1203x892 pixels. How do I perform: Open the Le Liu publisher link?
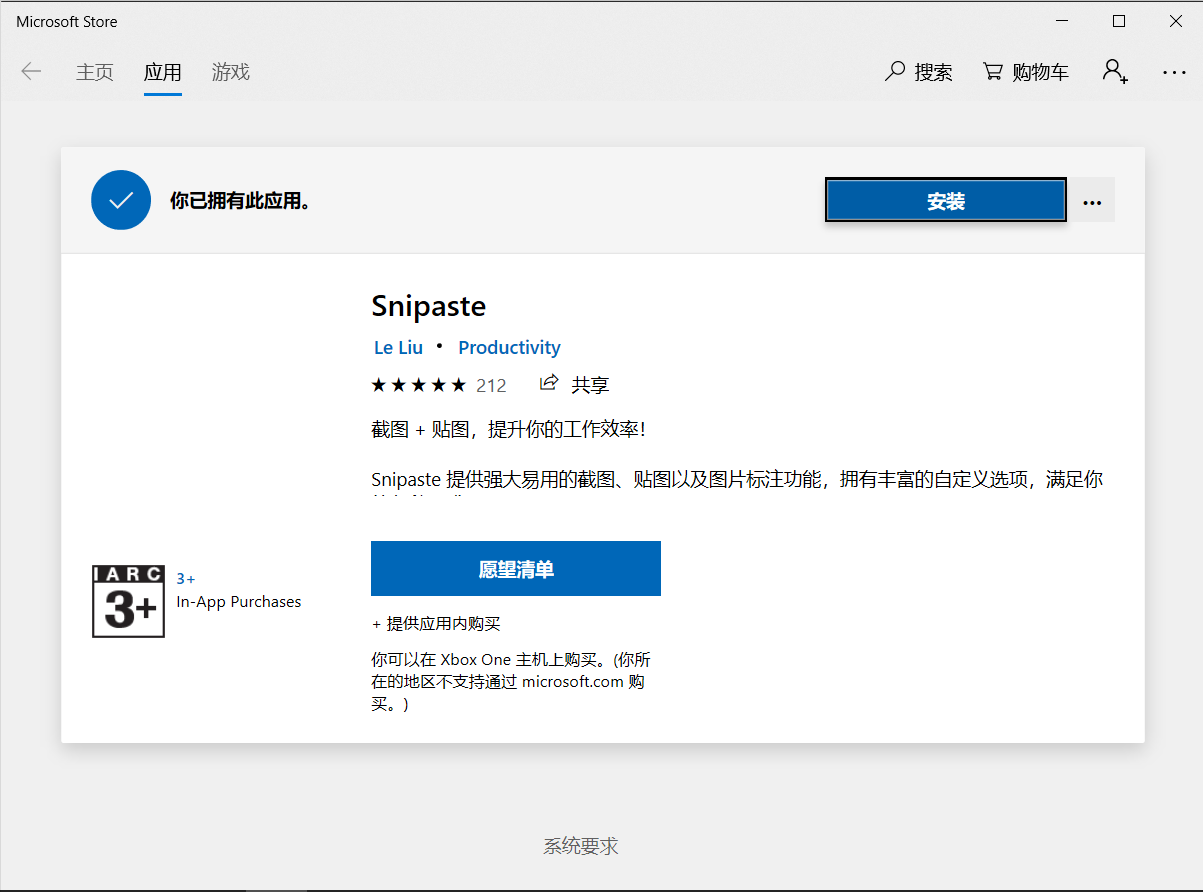pyautogui.click(x=398, y=347)
